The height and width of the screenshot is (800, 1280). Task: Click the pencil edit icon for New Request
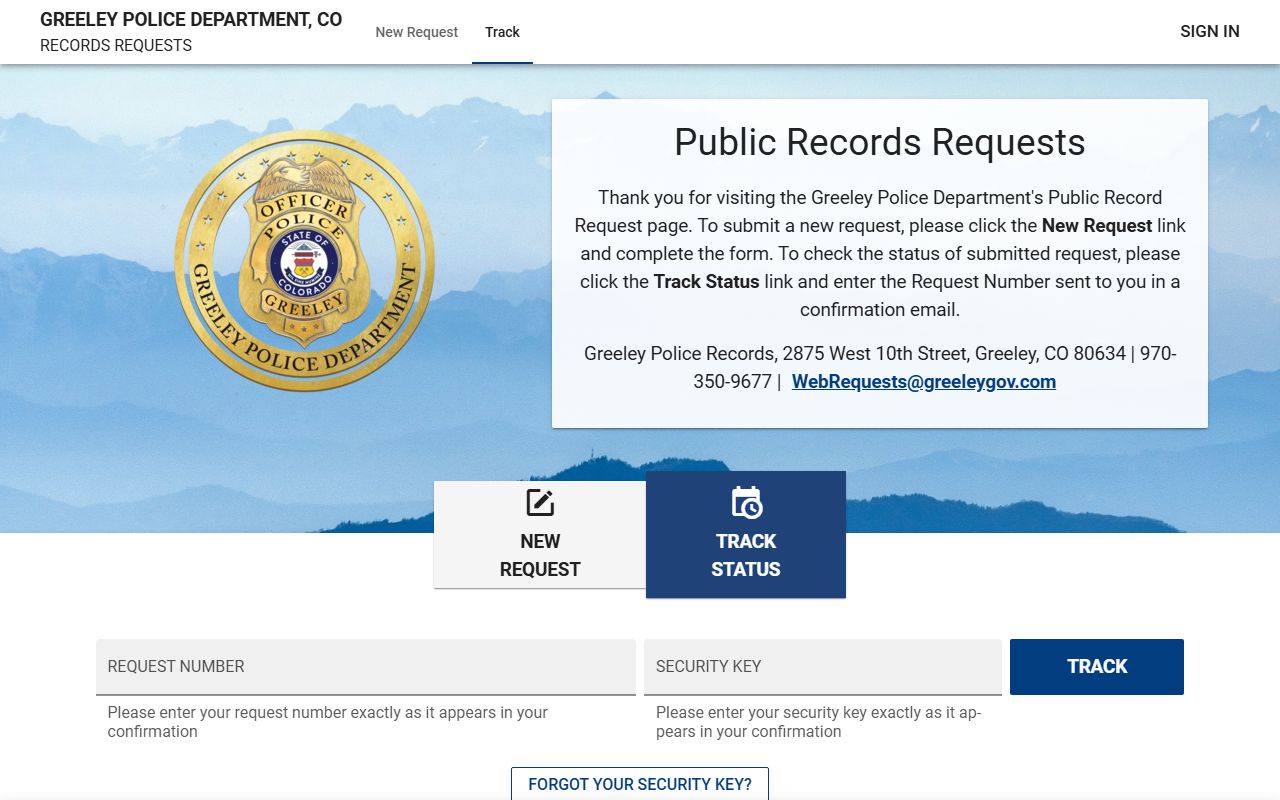540,503
